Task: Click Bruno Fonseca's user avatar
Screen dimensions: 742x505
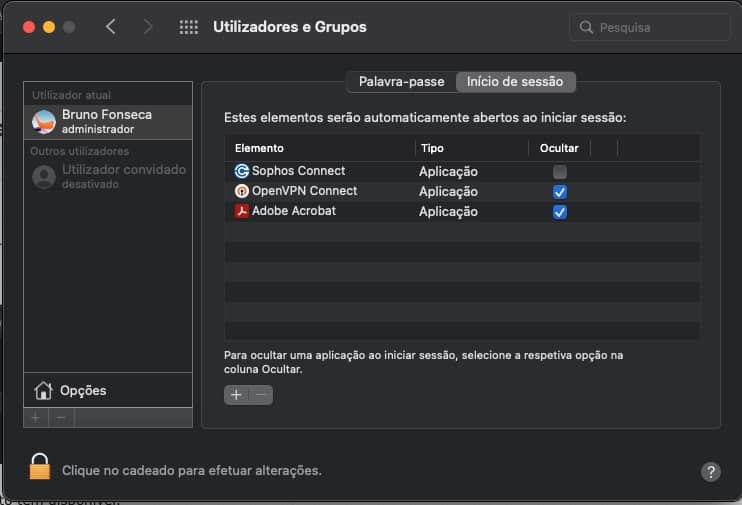Action: (44, 122)
